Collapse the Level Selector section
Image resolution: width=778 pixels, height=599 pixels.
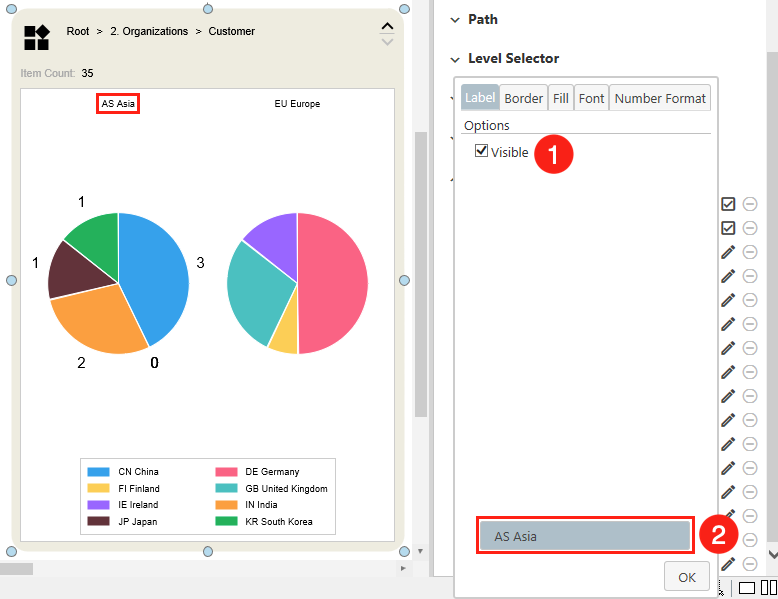tap(455, 59)
